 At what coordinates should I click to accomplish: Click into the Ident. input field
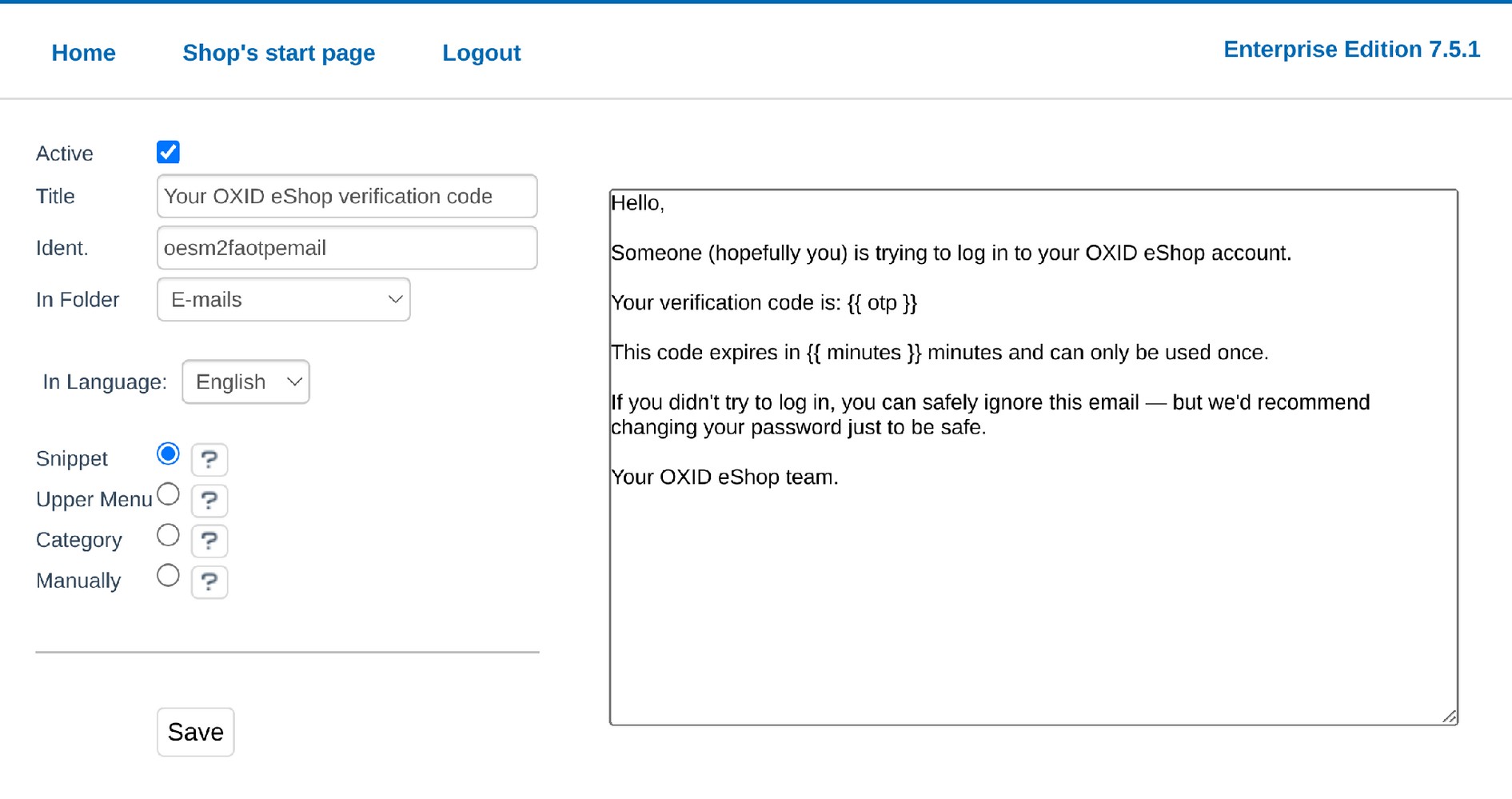pos(347,248)
